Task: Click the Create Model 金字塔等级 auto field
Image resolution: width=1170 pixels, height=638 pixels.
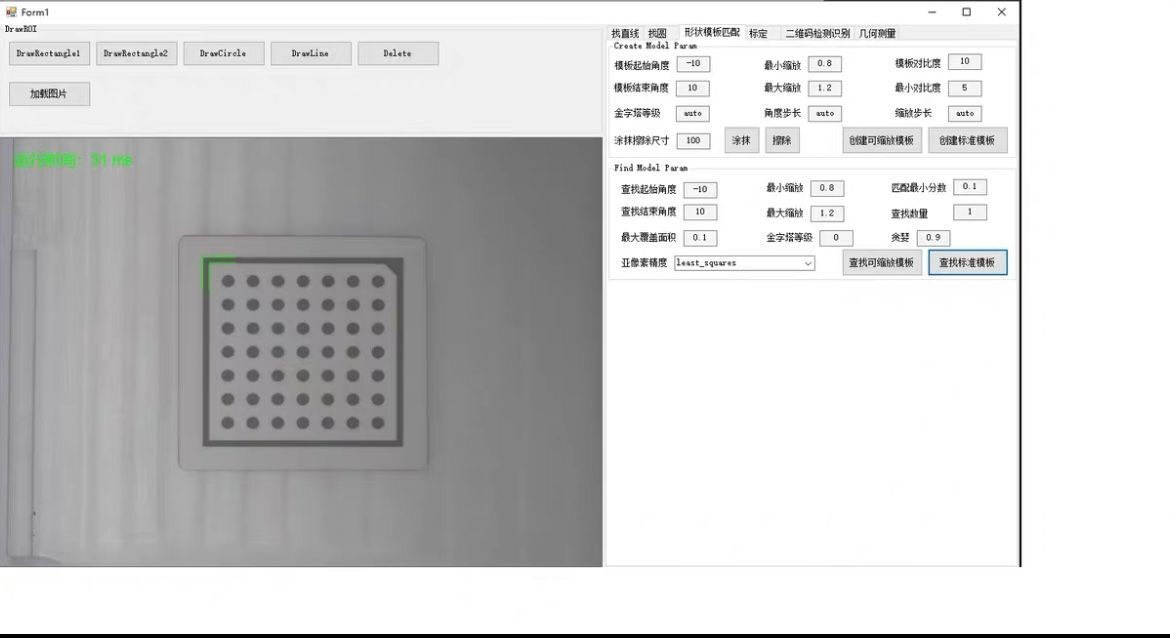Action: click(693, 113)
